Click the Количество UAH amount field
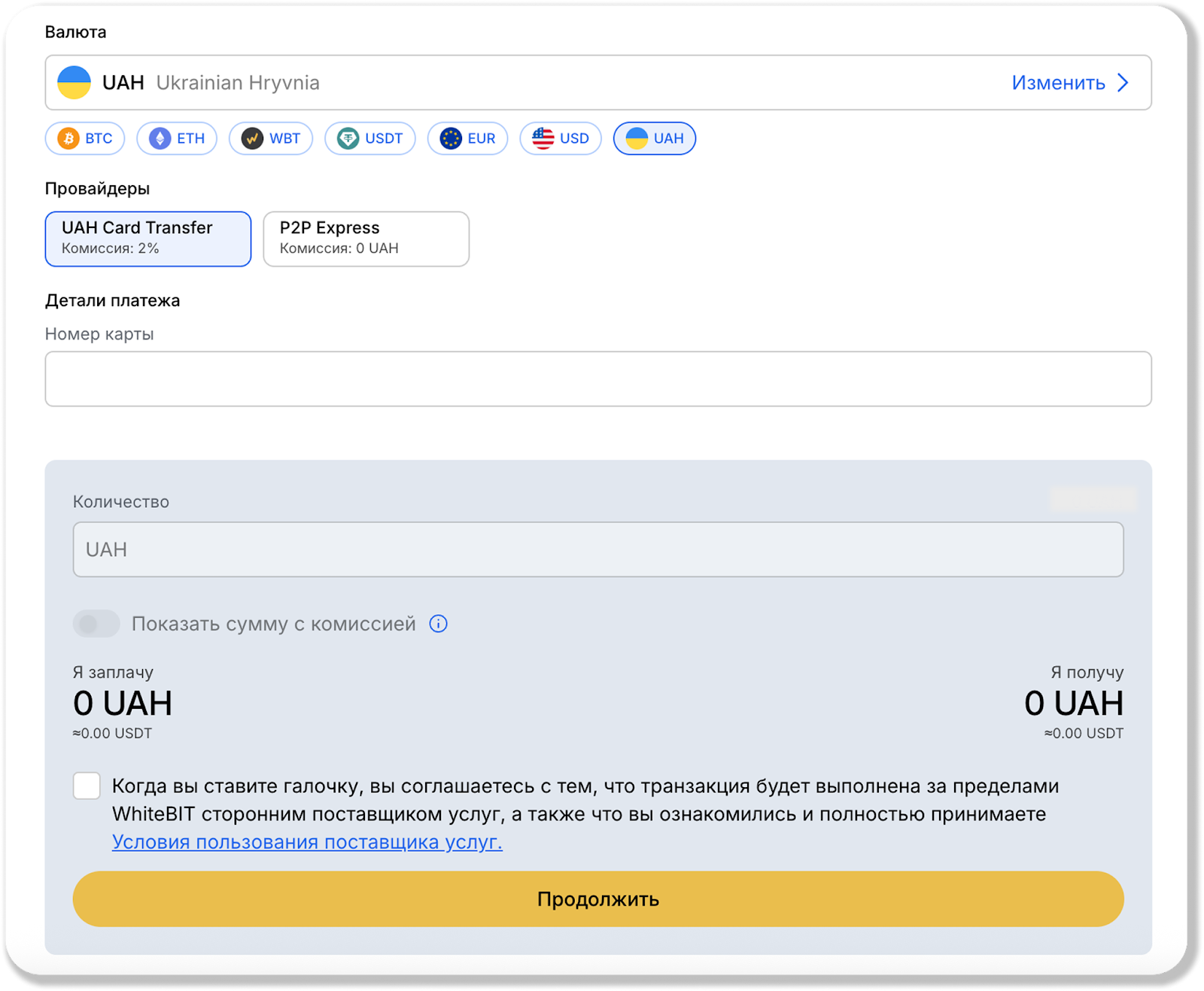Viewport: 1204px width, 991px height. coord(597,550)
